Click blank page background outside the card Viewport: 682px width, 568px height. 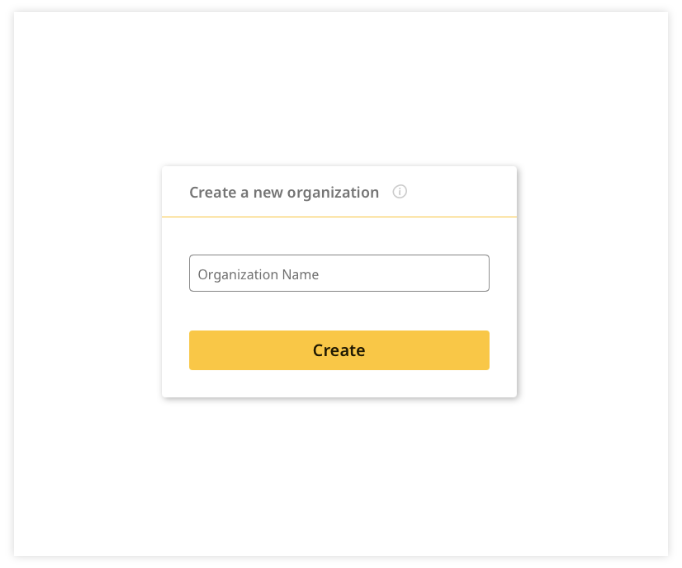coord(87,283)
